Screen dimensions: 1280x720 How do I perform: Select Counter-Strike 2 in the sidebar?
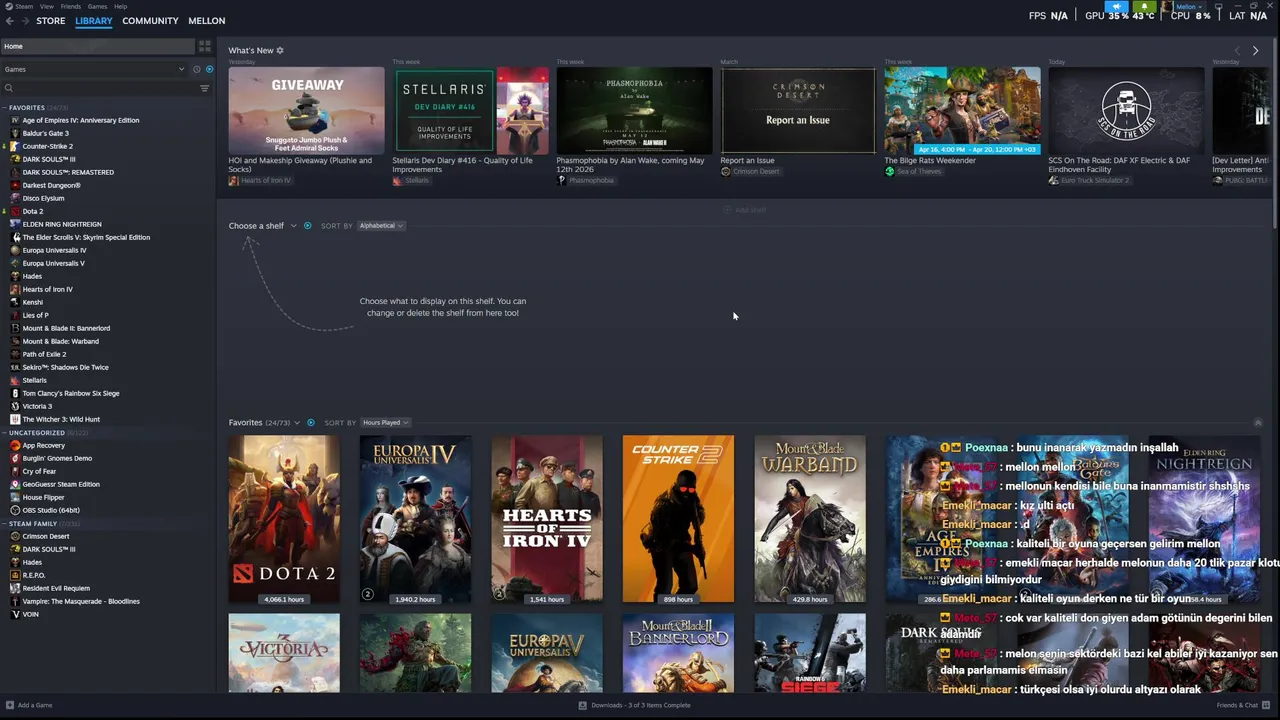[47, 146]
